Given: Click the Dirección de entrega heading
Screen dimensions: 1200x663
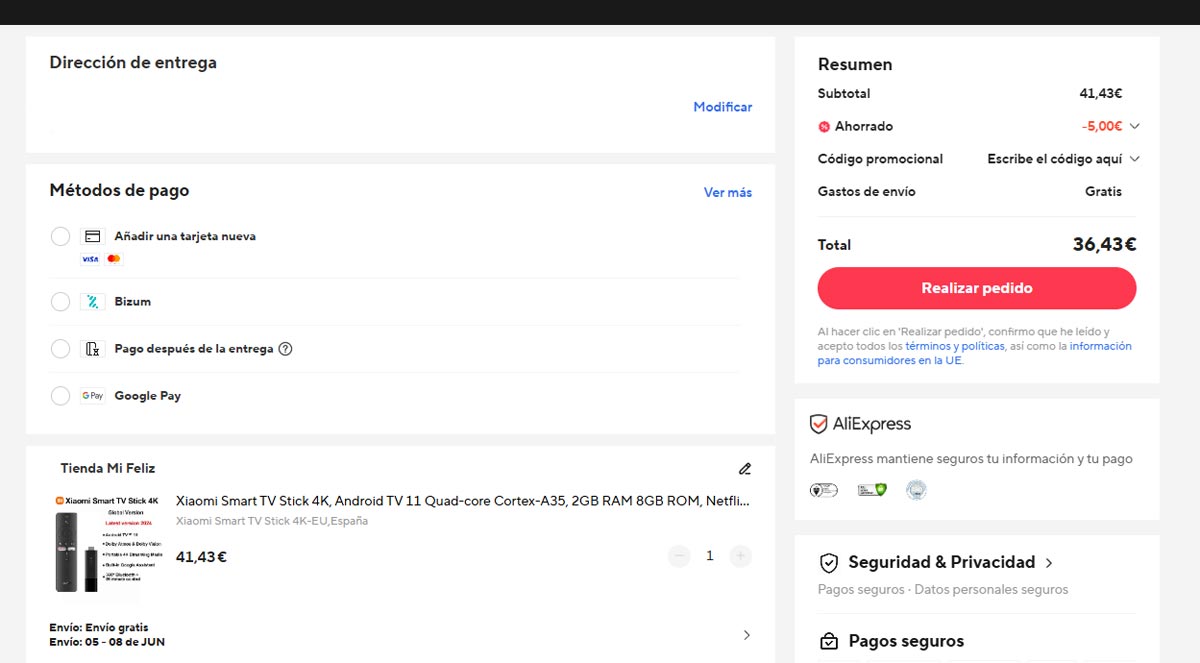Looking at the screenshot, I should click(133, 63).
